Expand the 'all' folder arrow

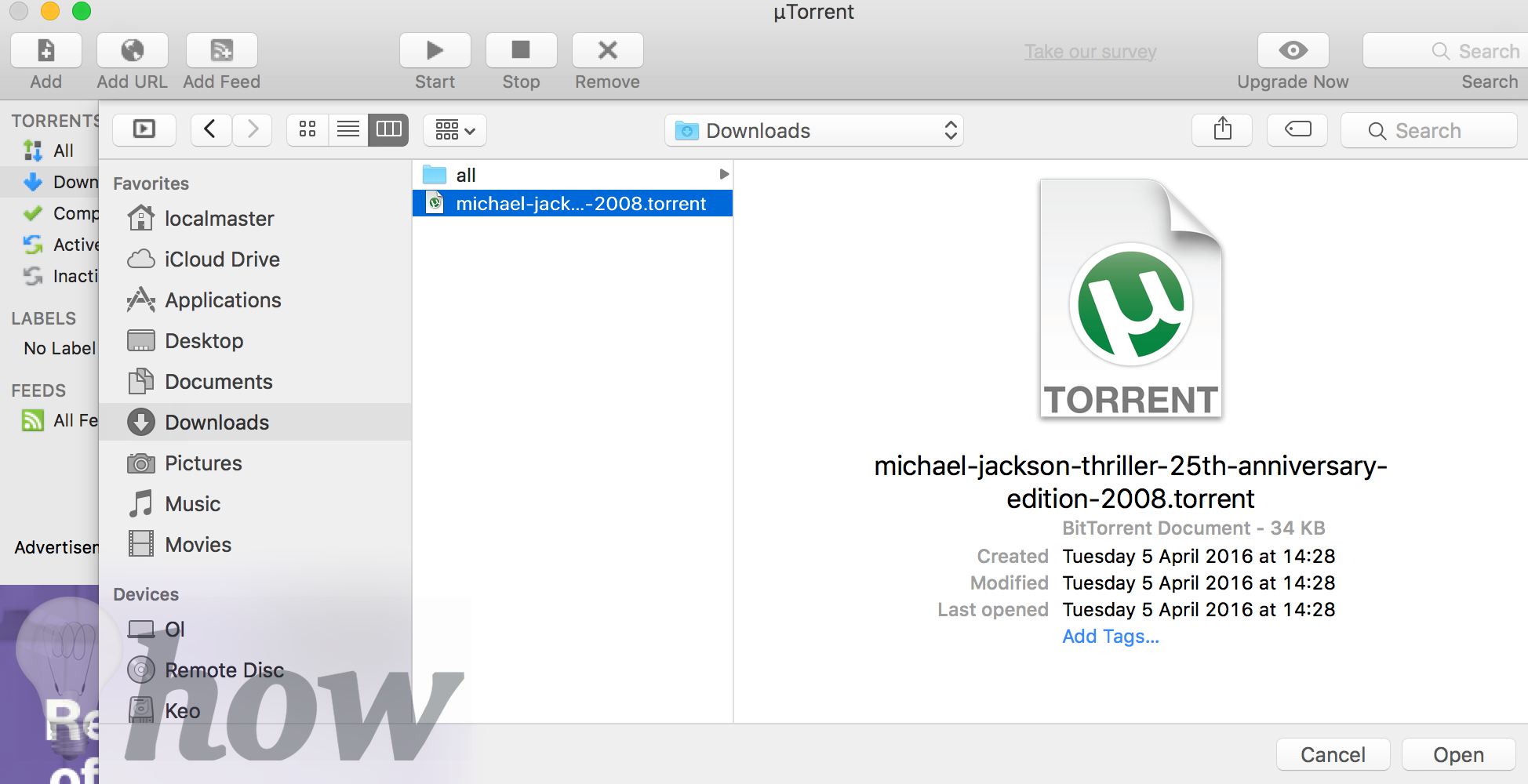coord(724,174)
